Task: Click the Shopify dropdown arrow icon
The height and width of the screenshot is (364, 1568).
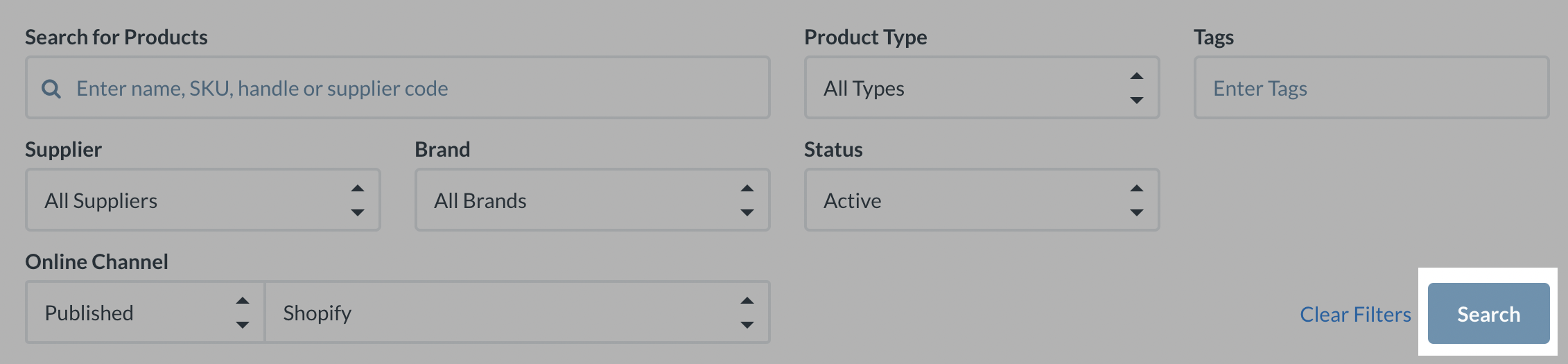Action: click(x=747, y=313)
